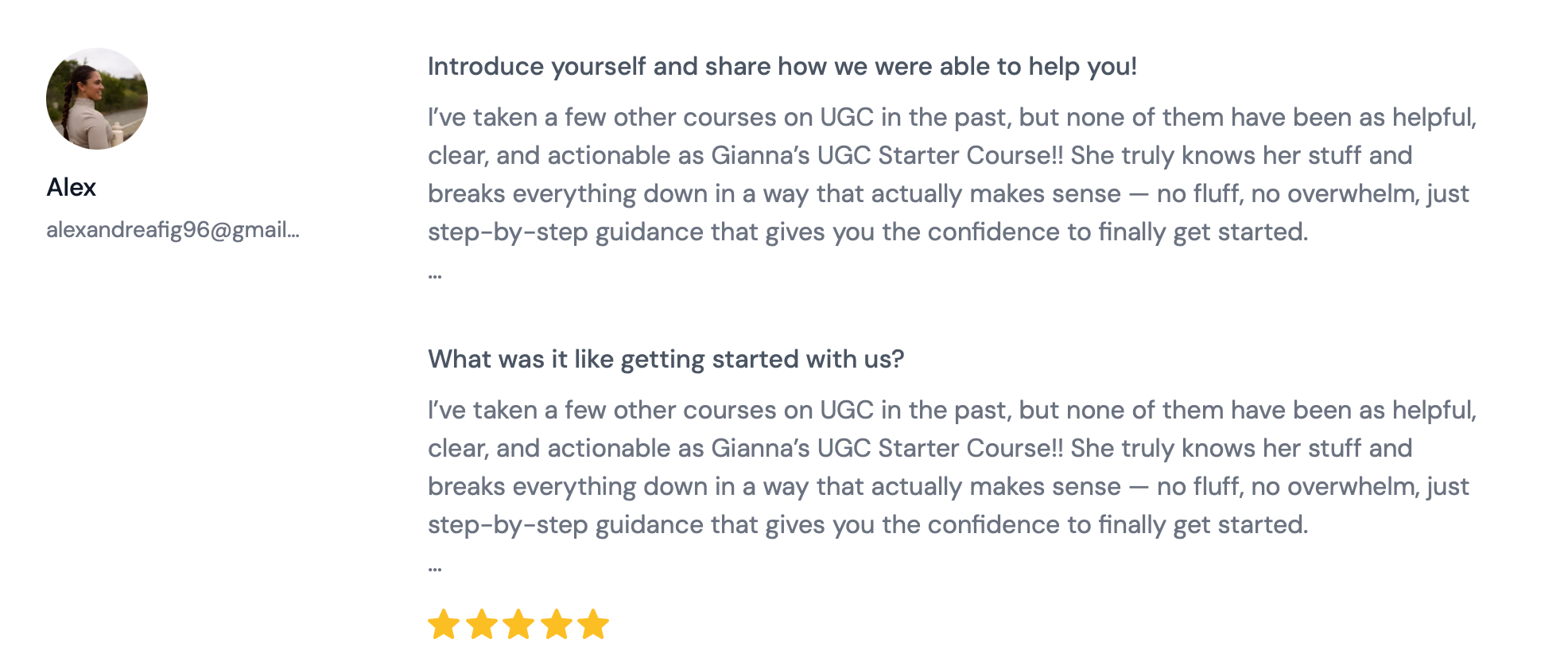1568x670 pixels.
Task: Click Alex's profile photo avatar
Action: point(97,99)
